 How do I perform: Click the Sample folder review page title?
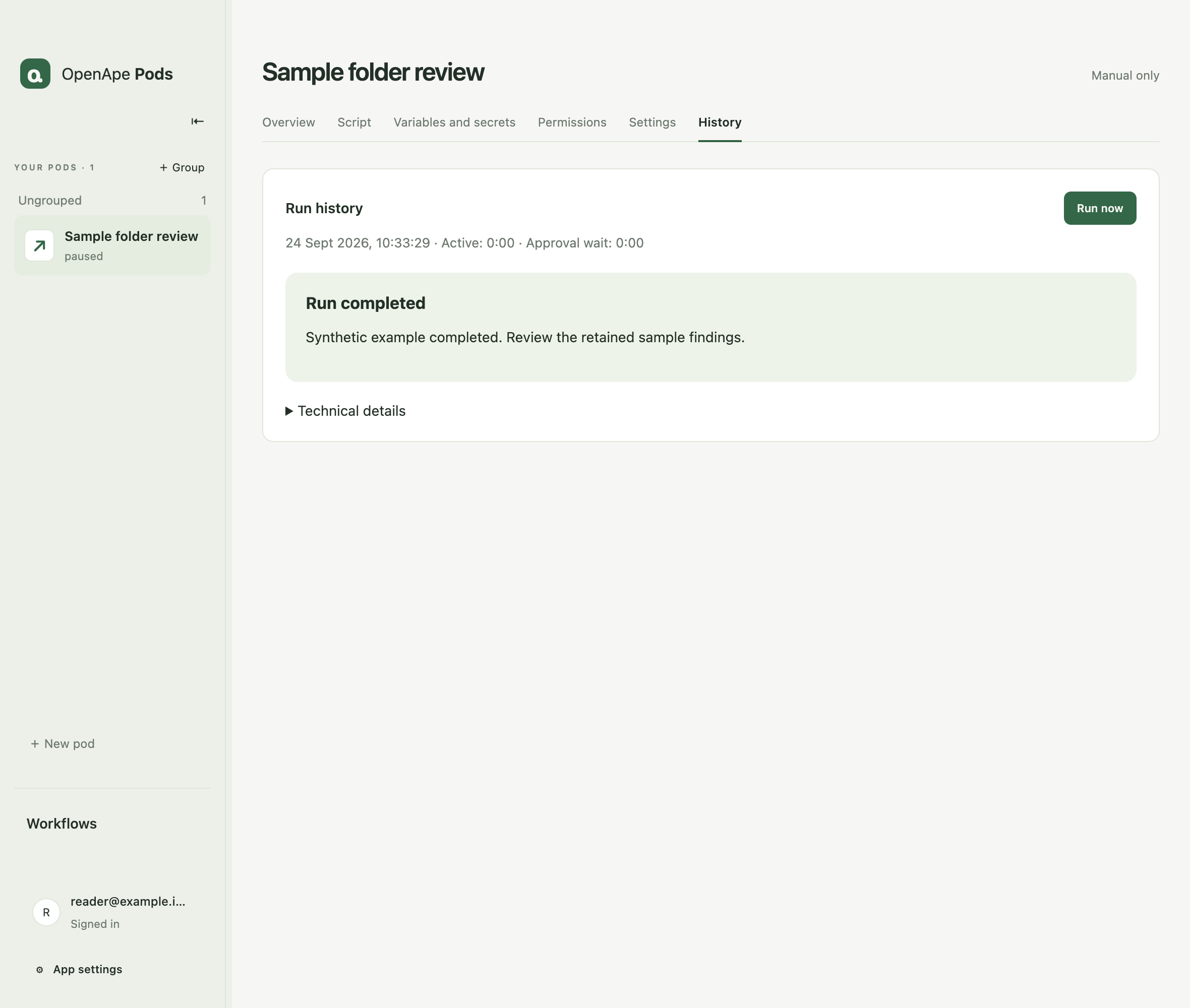click(x=373, y=73)
